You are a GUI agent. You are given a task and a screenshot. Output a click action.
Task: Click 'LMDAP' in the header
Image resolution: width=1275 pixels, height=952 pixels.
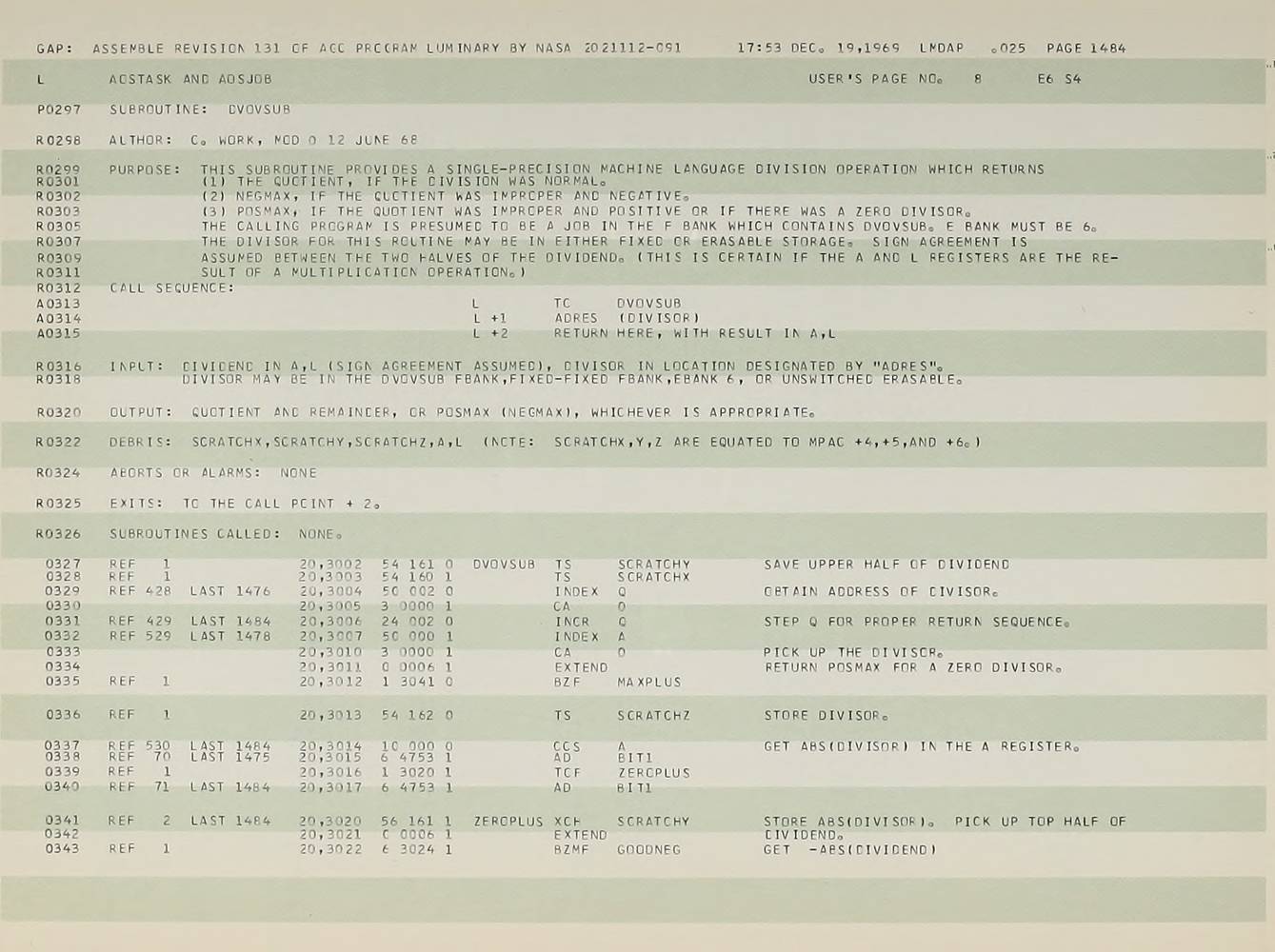click(942, 48)
